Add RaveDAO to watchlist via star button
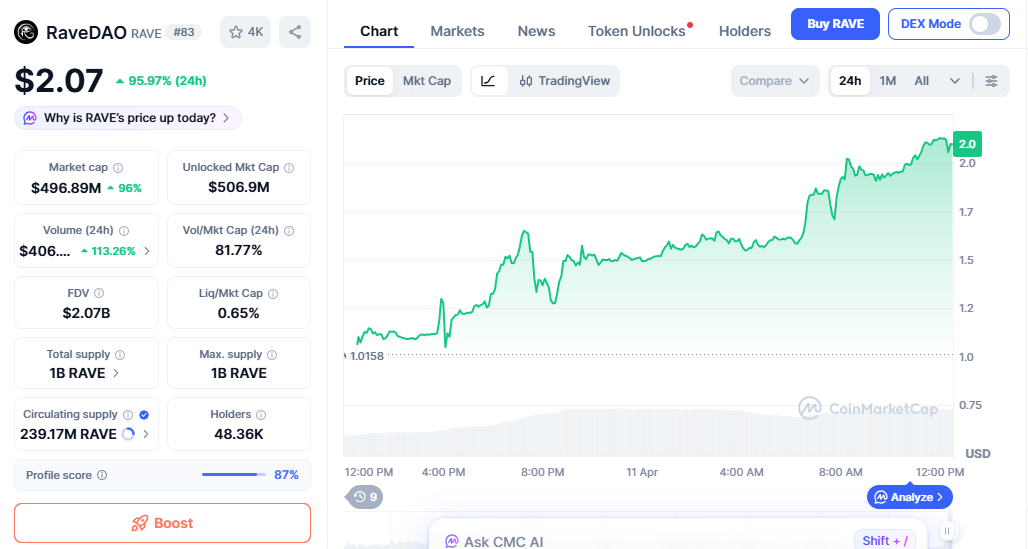Viewport: 1028px width, 549px height. coord(246,32)
